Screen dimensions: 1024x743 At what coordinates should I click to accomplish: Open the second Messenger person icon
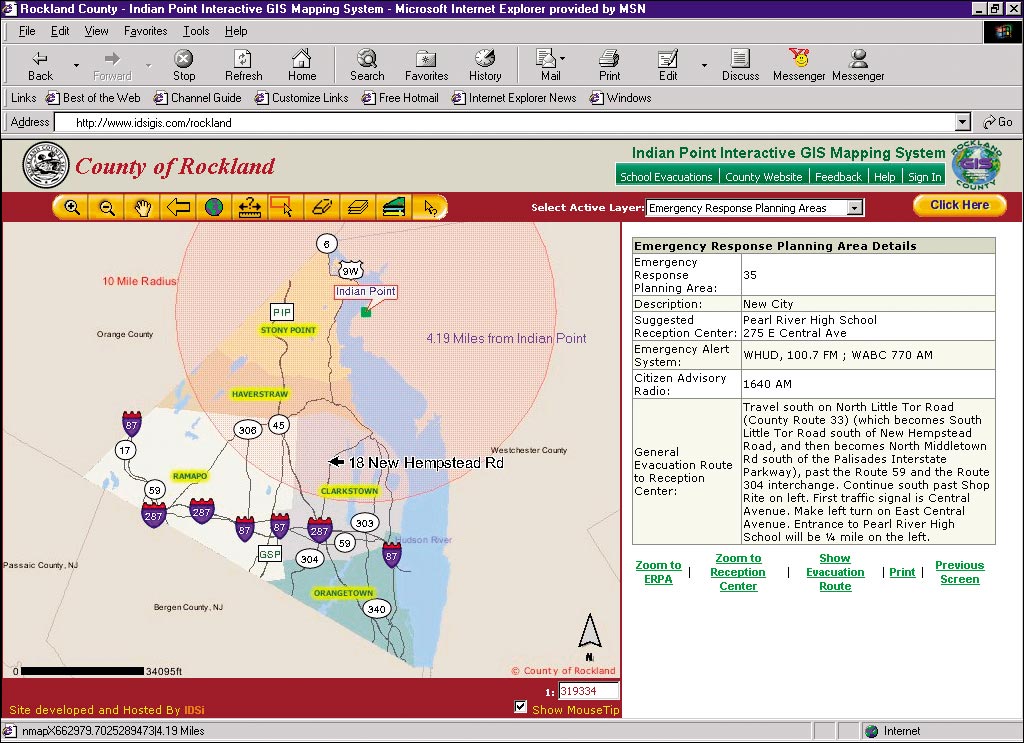[858, 66]
